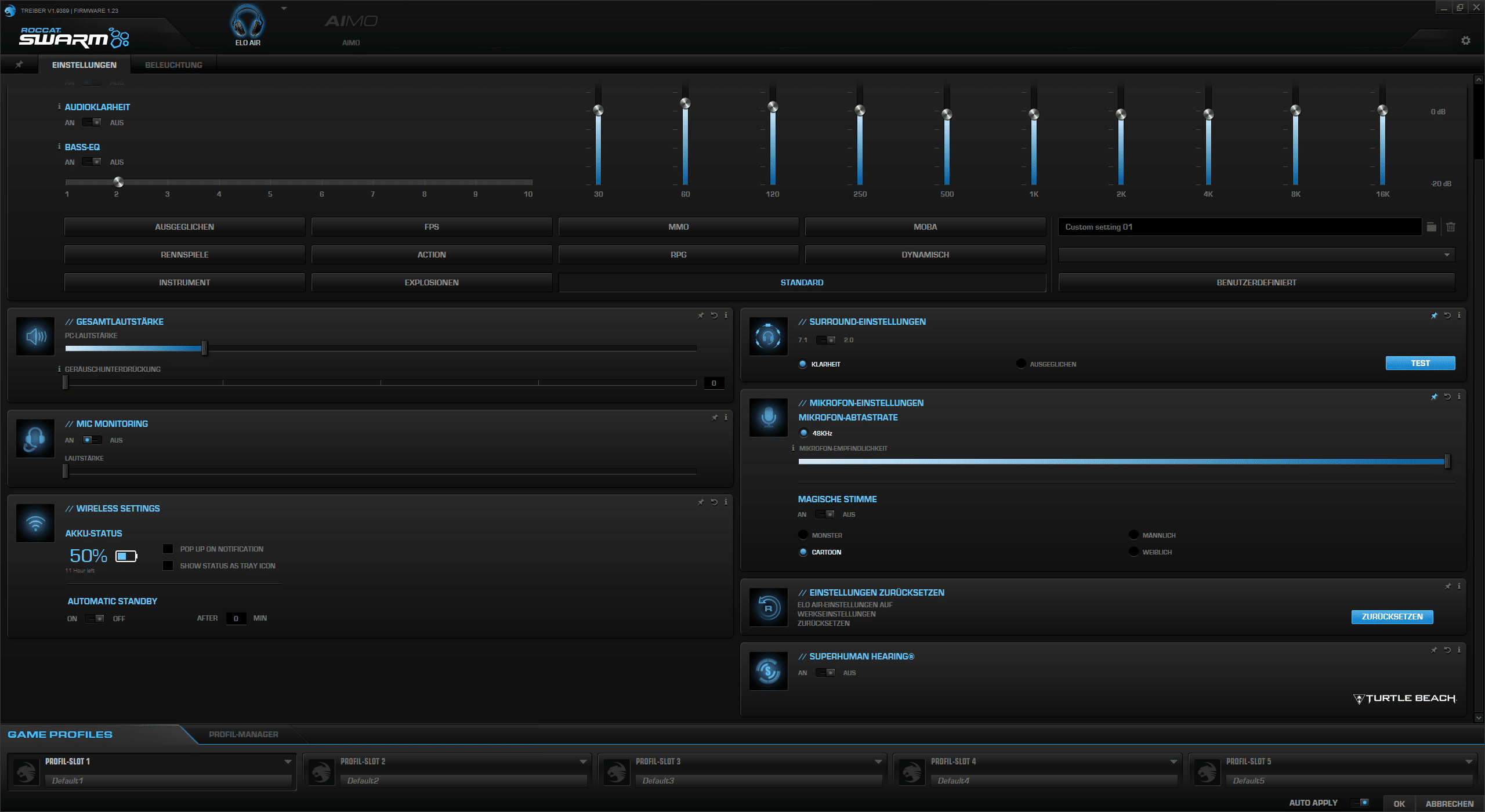Select the FPS equalizer preset
Image resolution: width=1485 pixels, height=812 pixels.
click(x=431, y=227)
